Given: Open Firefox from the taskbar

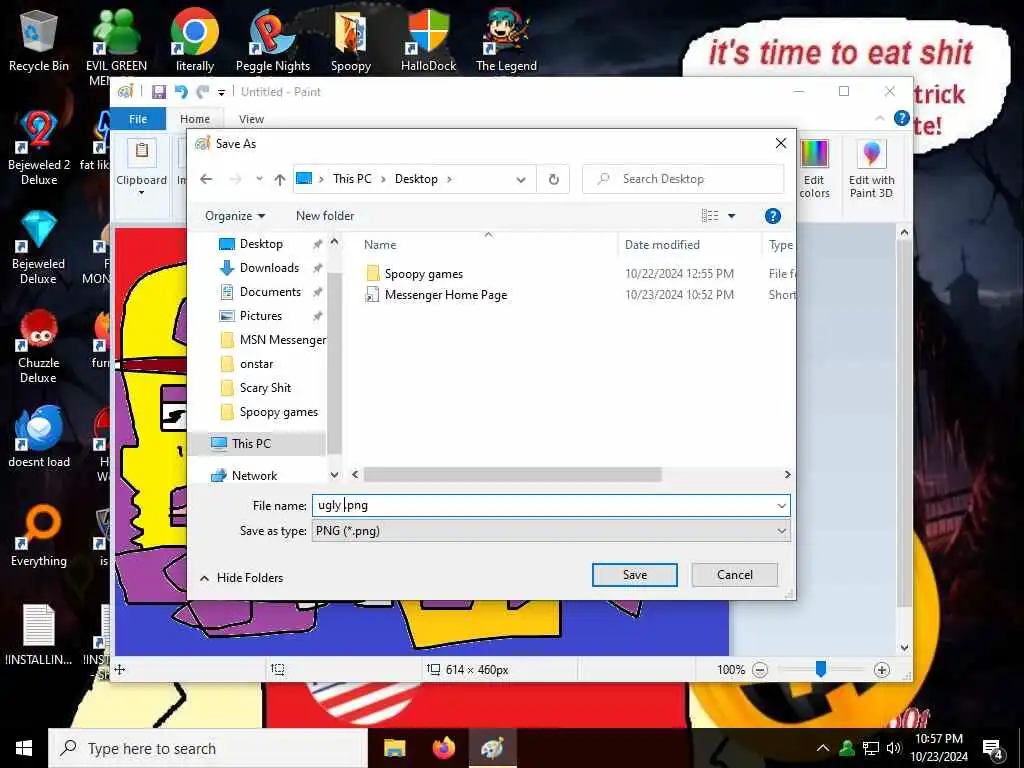Looking at the screenshot, I should pos(443,748).
